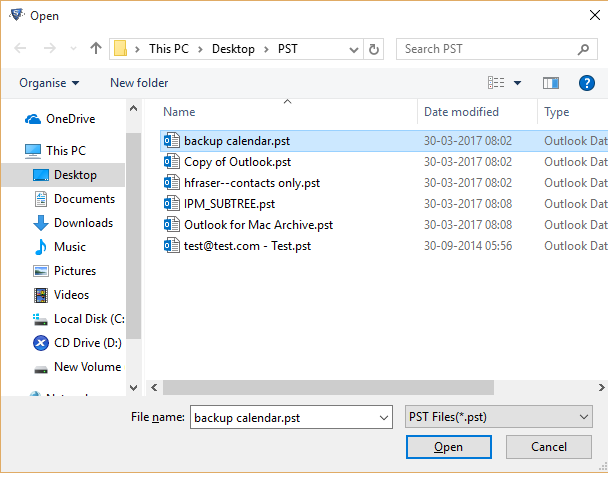Select OneDrive in the navigation pane
The height and width of the screenshot is (478, 608).
point(60,119)
